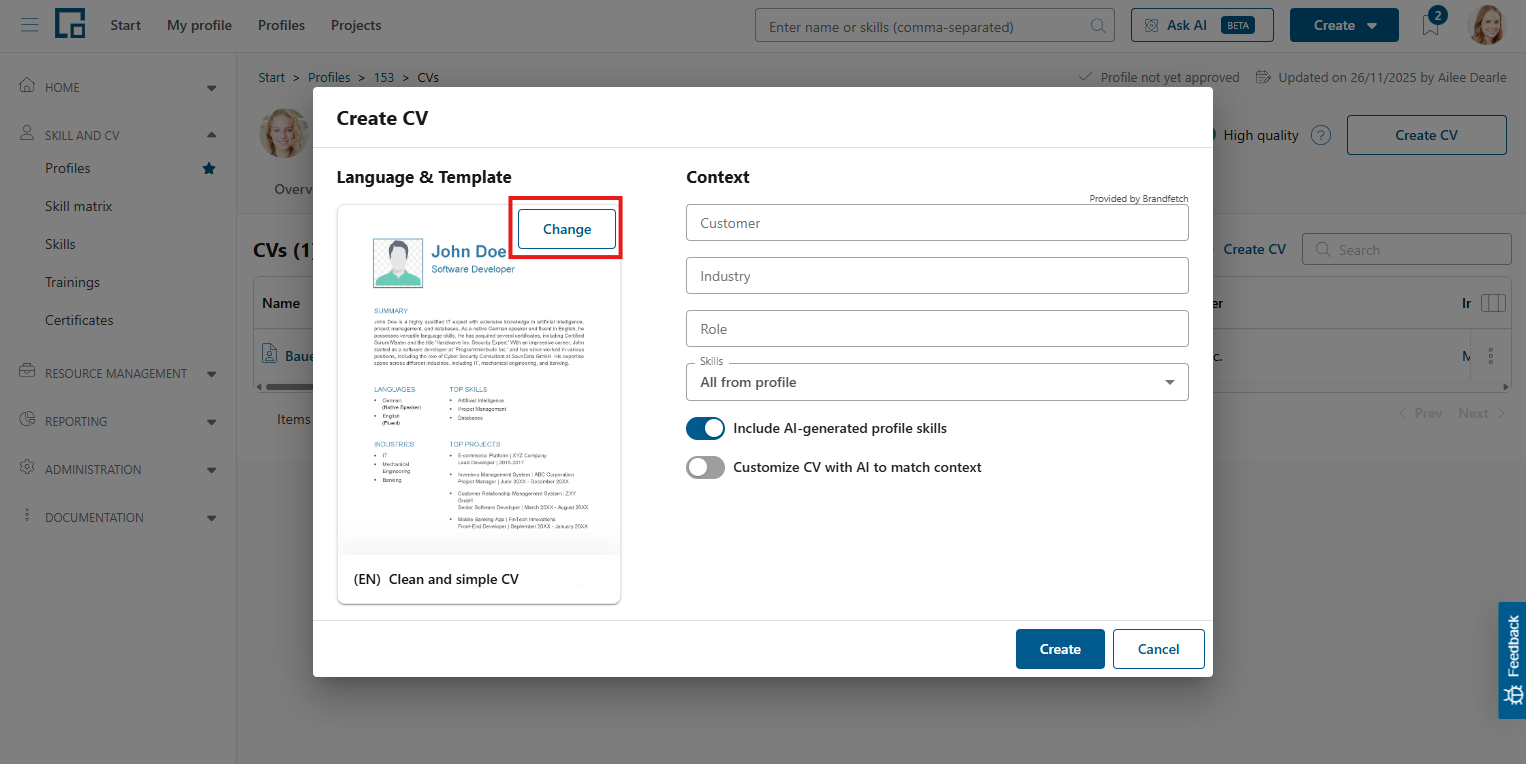Click the Customer input field
Image resolution: width=1526 pixels, height=764 pixels.
tap(937, 223)
